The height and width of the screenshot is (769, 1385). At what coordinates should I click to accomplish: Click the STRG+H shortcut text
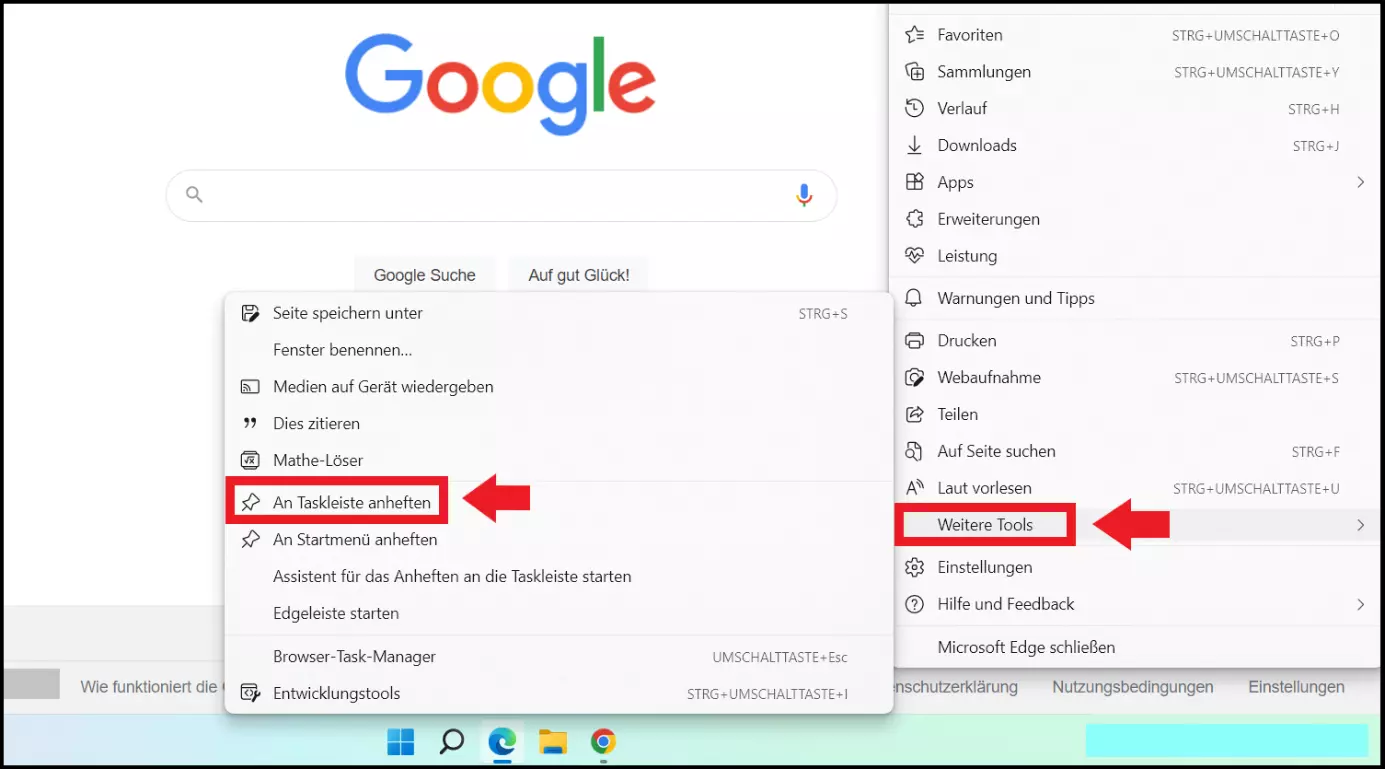click(x=1314, y=109)
